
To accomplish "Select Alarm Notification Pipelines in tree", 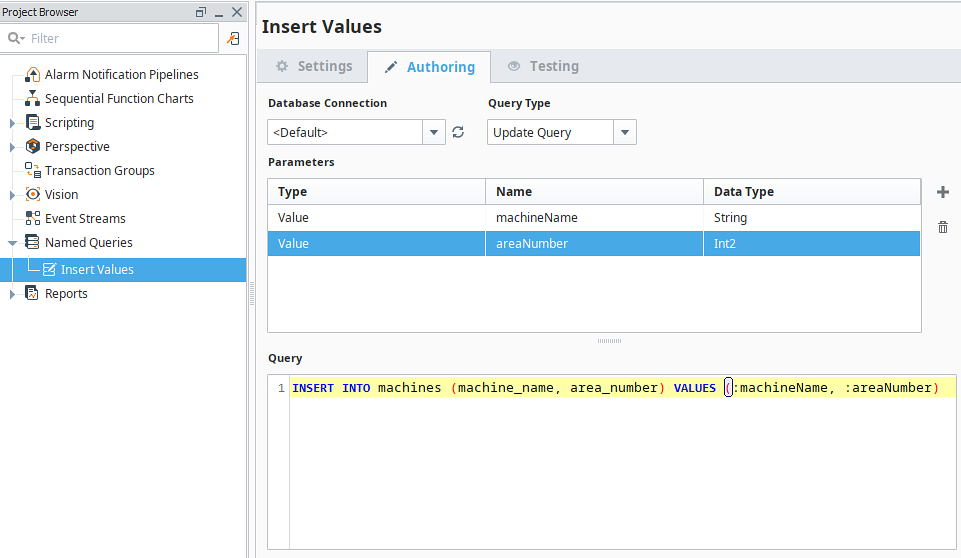I will pyautogui.click(x=121, y=74).
